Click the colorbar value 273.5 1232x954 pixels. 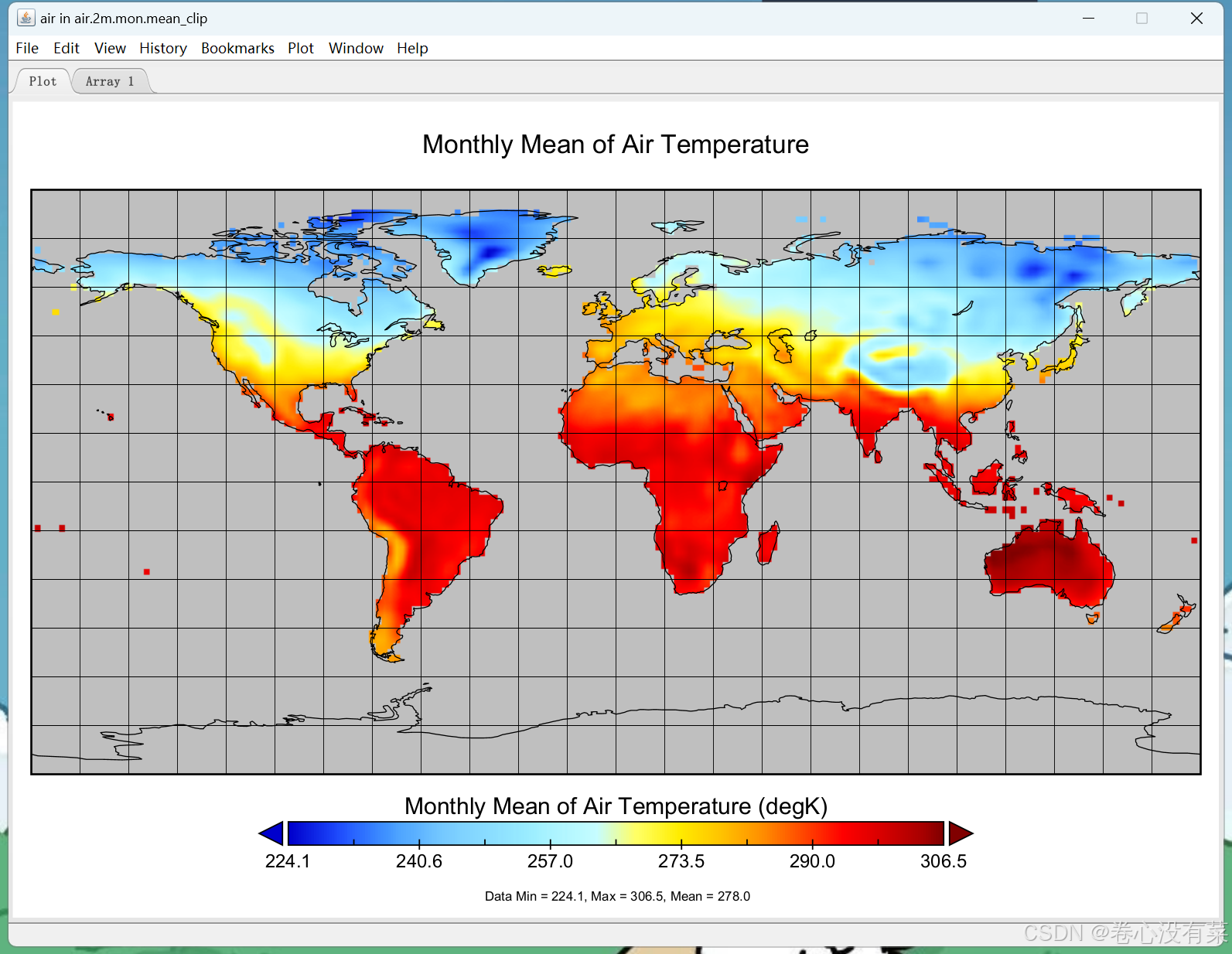click(x=681, y=861)
